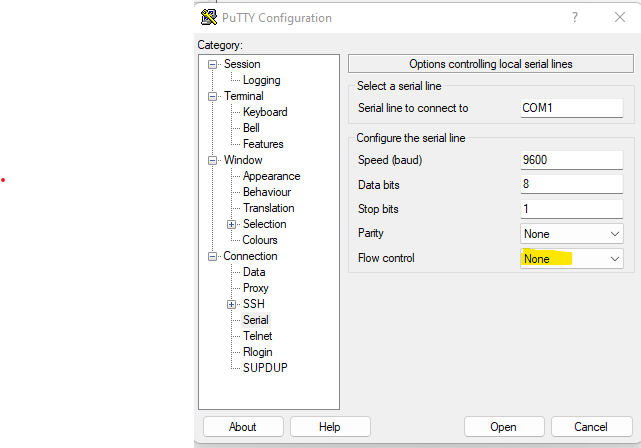Open the Telnet settings category
Image resolution: width=641 pixels, height=448 pixels.
(257, 336)
